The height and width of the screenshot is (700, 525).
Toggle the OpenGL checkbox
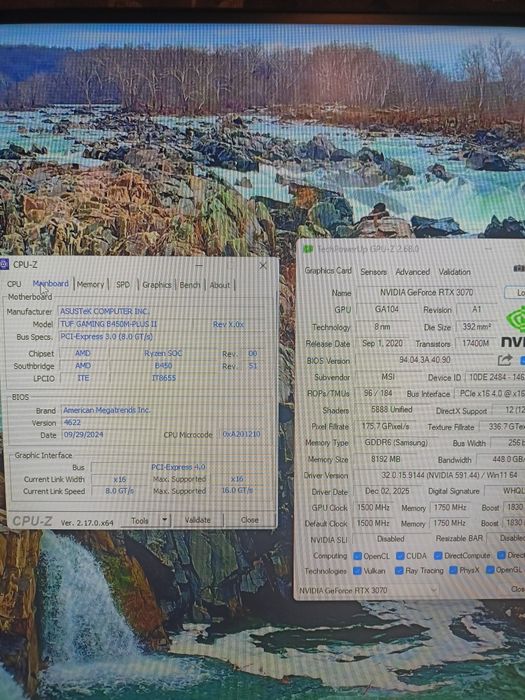(x=490, y=570)
